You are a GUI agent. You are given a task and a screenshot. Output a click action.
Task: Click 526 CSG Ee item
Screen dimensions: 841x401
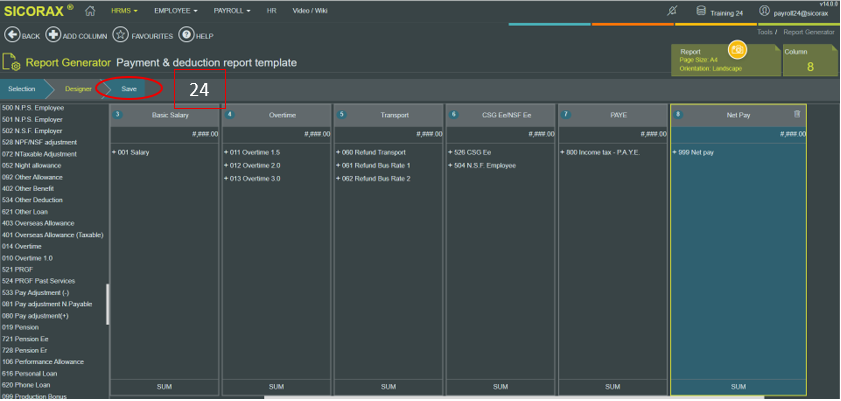click(x=469, y=152)
